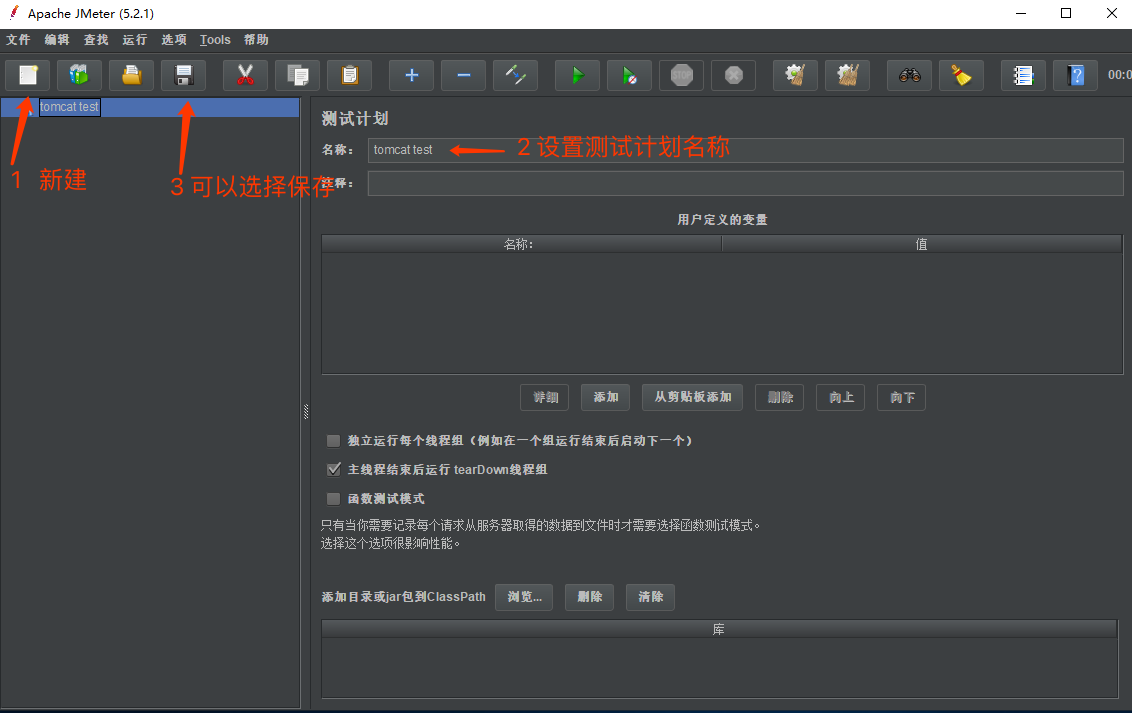Open the 选项 menu

(x=173, y=40)
